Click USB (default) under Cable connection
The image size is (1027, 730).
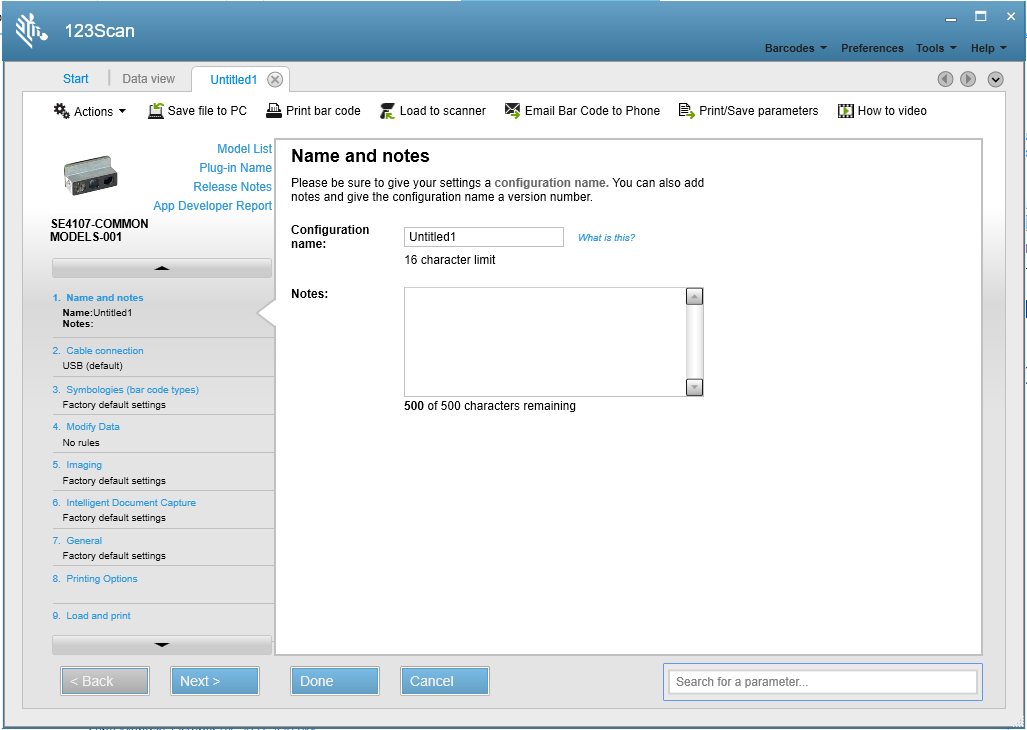pos(92,365)
